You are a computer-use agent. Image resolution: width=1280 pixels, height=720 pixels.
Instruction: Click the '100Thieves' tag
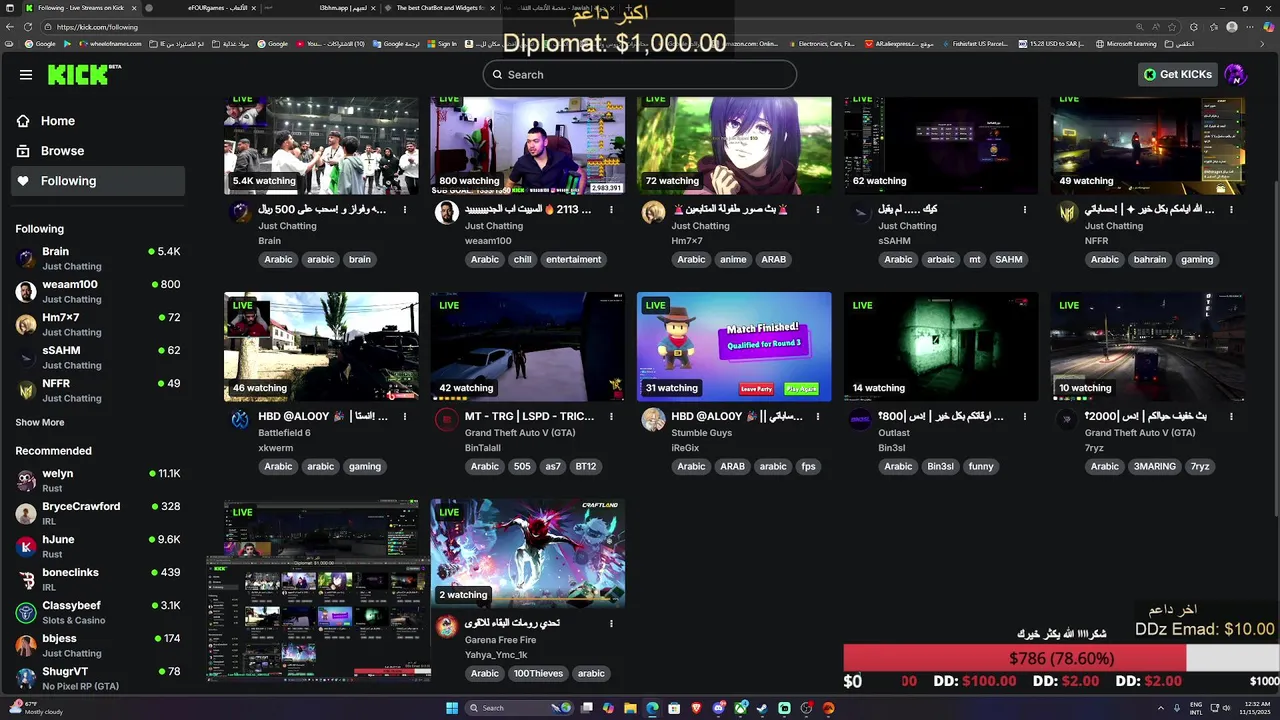click(538, 674)
